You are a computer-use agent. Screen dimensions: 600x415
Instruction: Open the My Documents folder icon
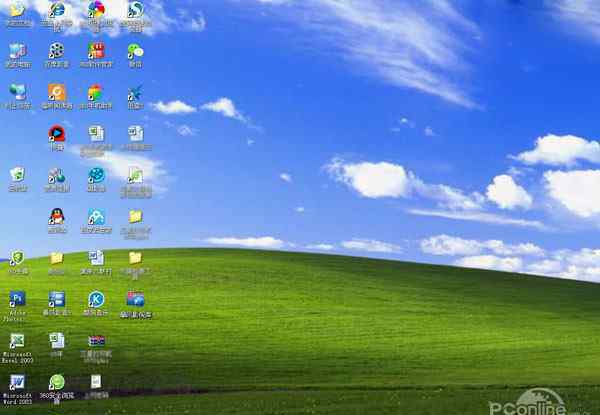tap(18, 10)
